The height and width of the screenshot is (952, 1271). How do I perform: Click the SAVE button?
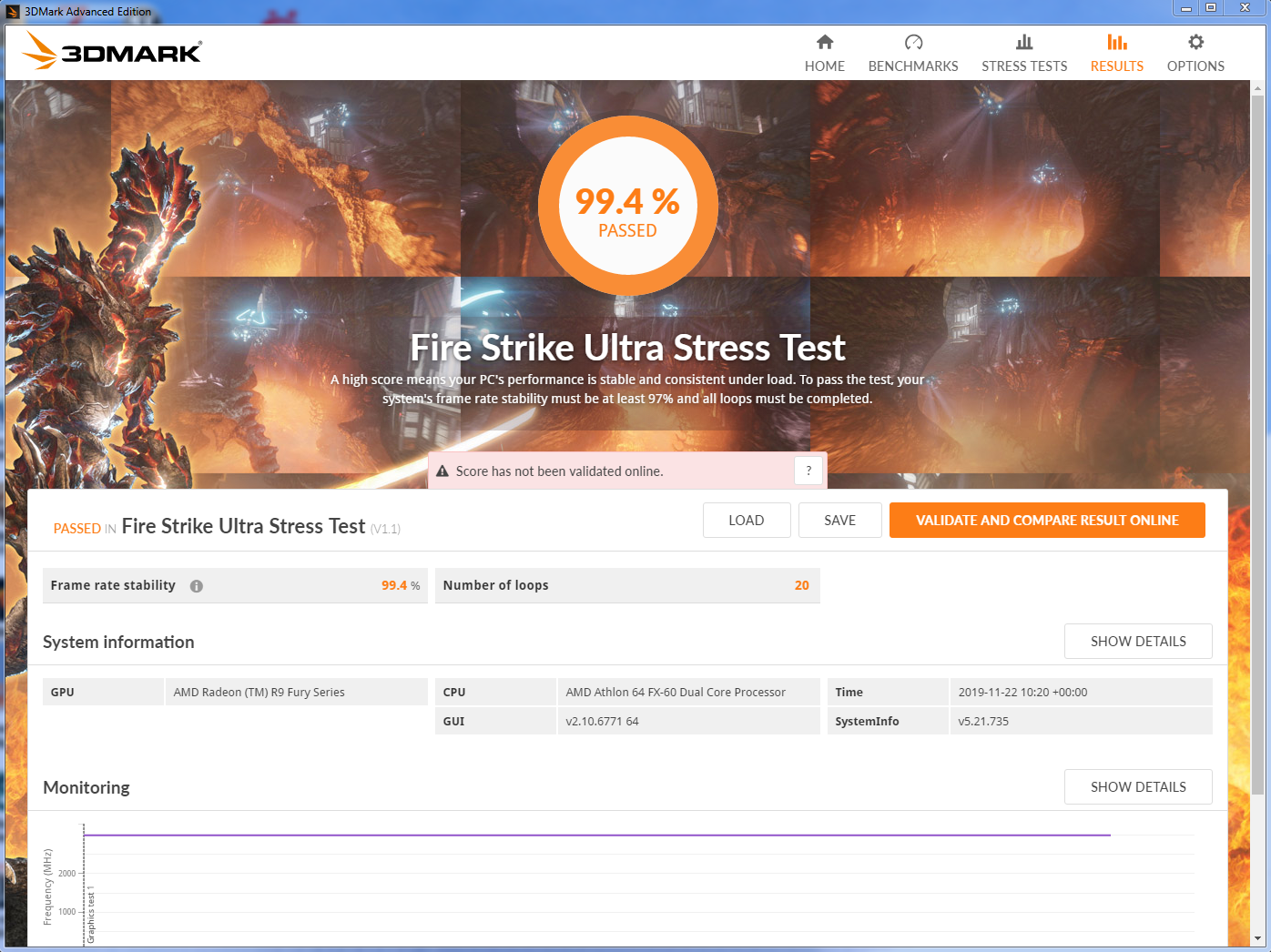point(840,521)
